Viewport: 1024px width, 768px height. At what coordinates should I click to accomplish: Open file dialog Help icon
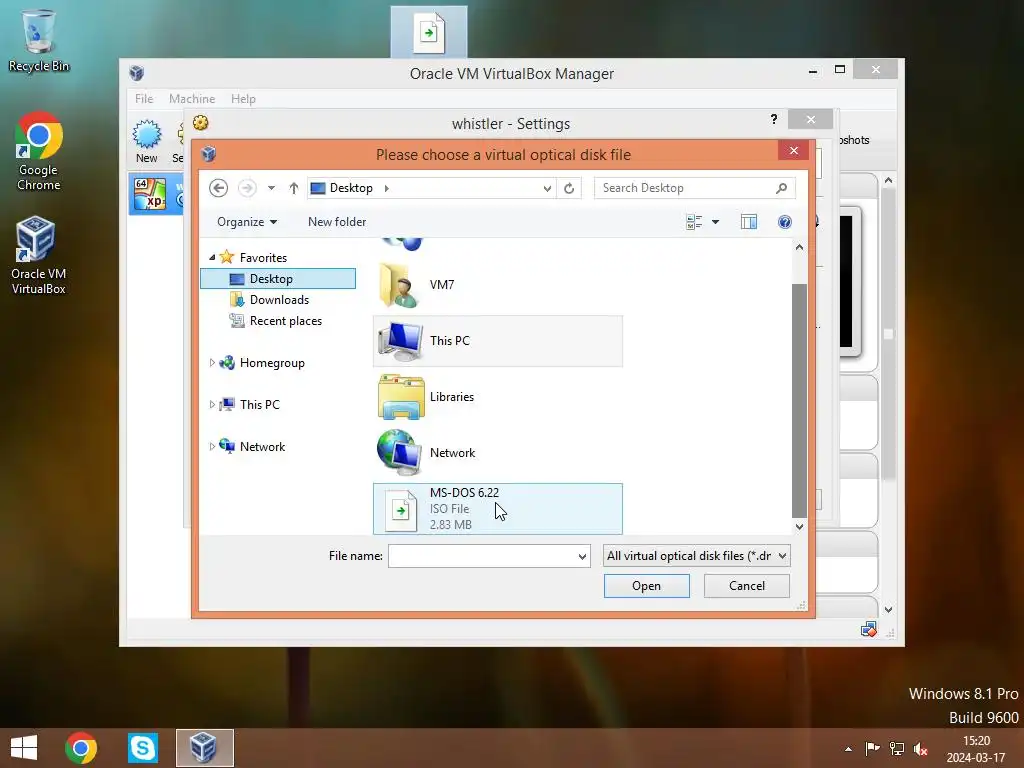(785, 222)
